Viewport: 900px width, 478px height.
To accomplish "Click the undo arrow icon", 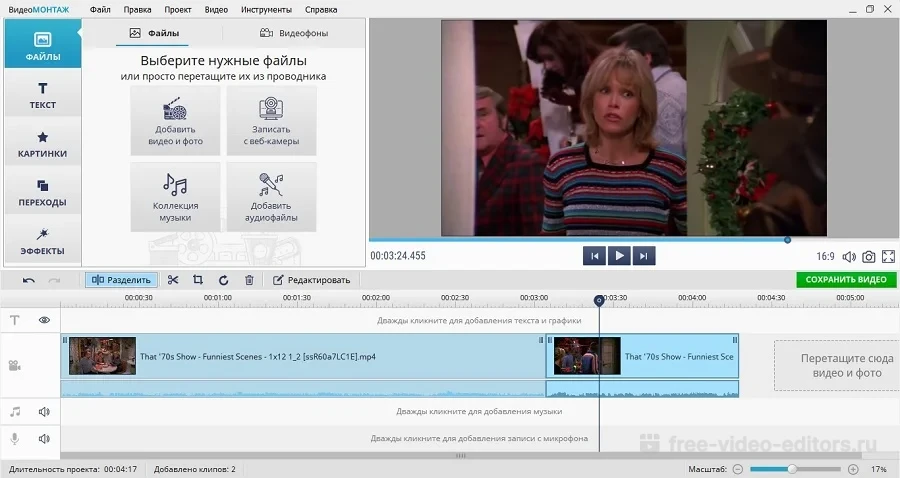I will (29, 280).
